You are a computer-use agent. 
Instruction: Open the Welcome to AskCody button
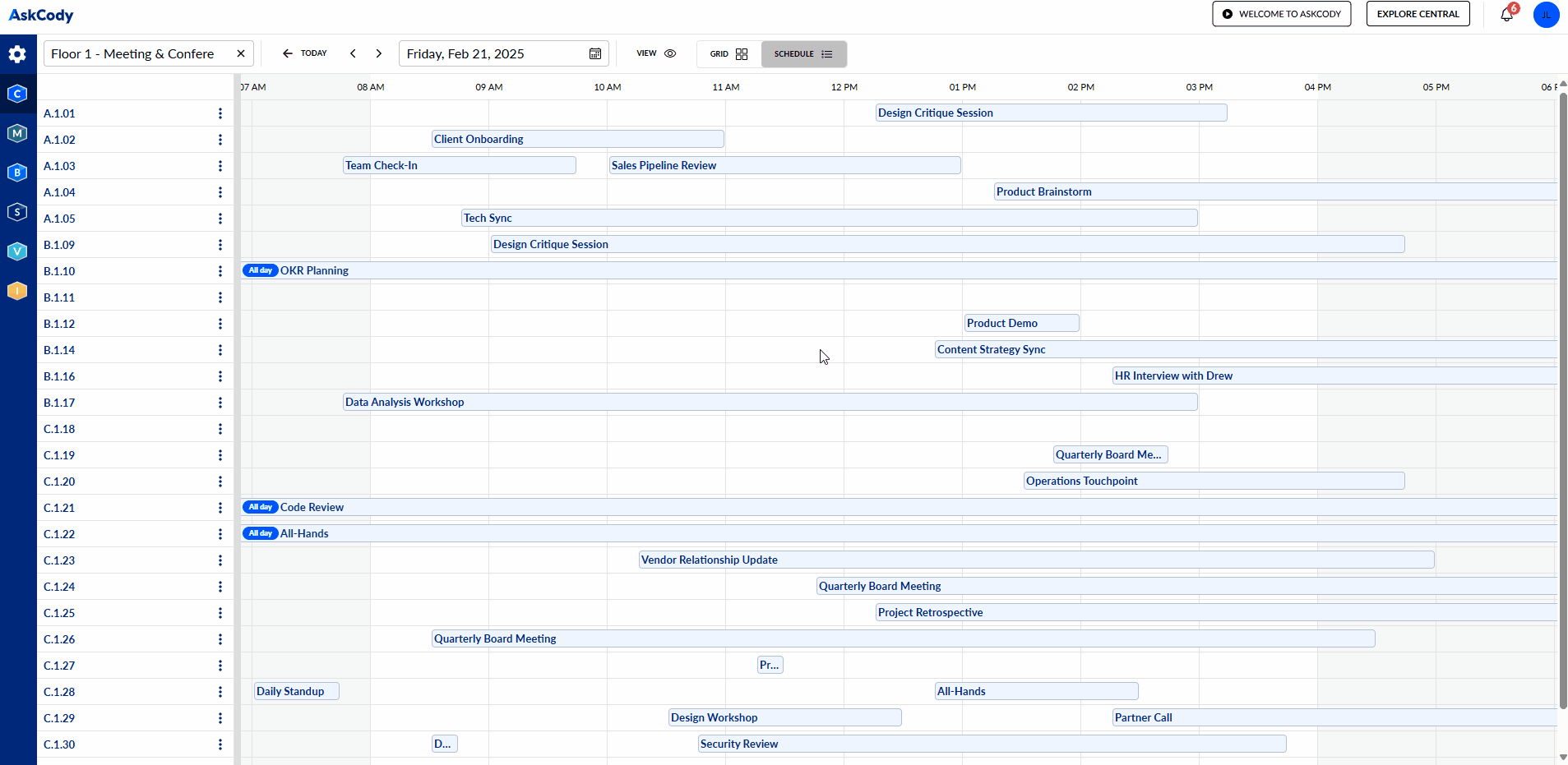click(1281, 14)
